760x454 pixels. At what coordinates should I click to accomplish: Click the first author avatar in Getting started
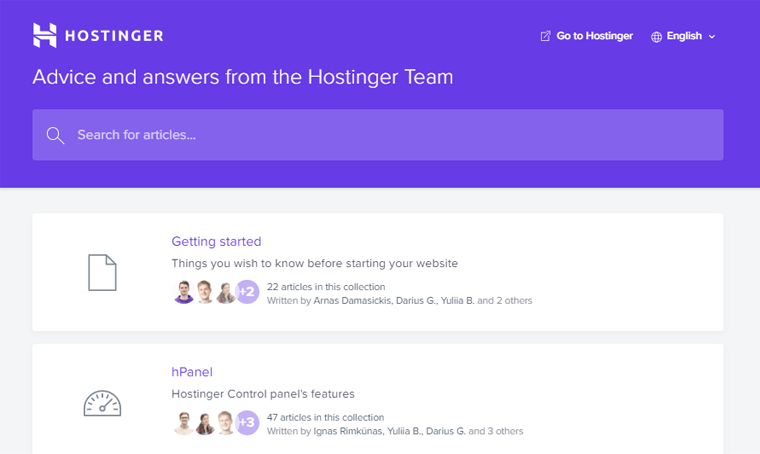[183, 292]
